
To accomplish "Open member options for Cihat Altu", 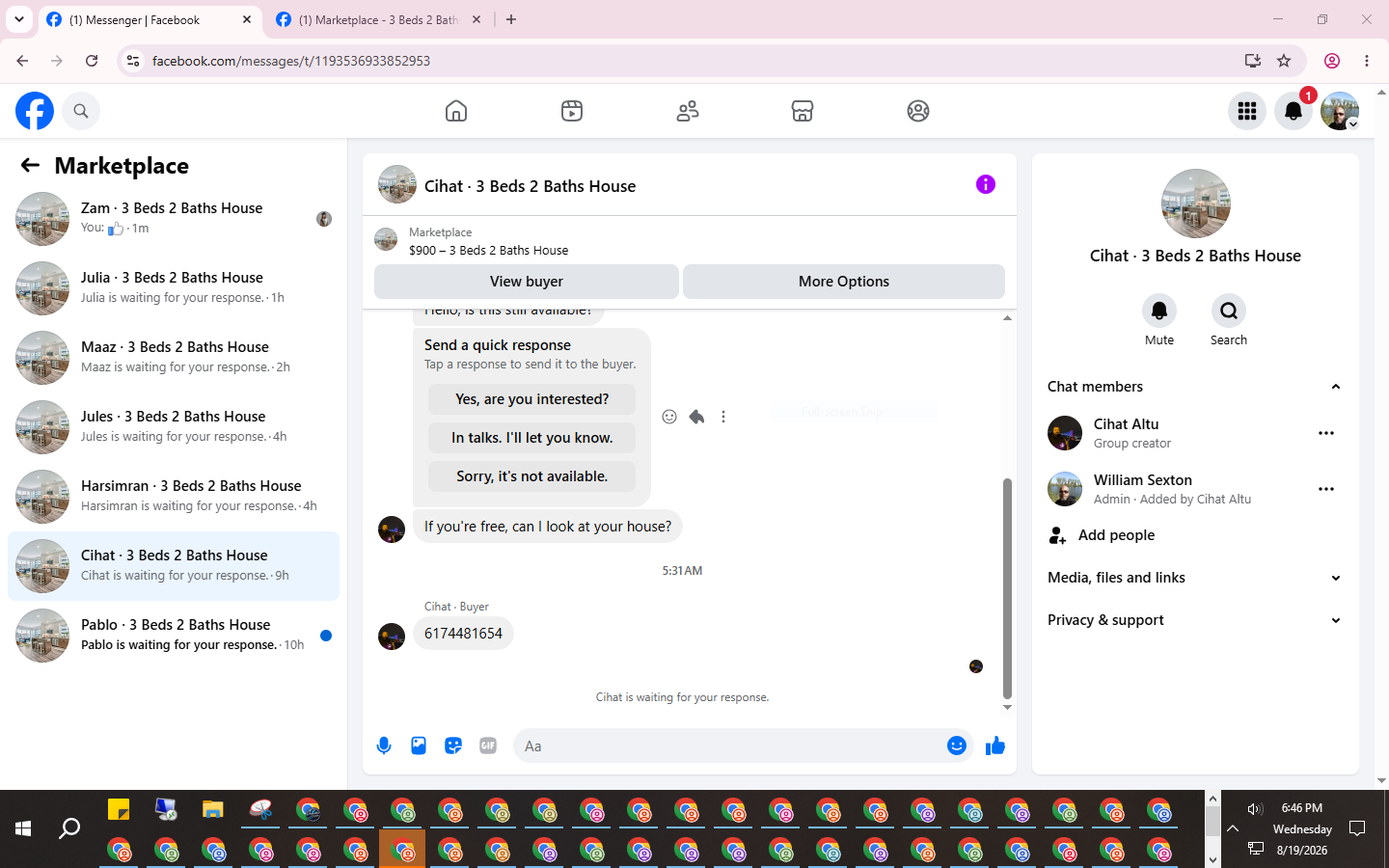I will coord(1326,433).
